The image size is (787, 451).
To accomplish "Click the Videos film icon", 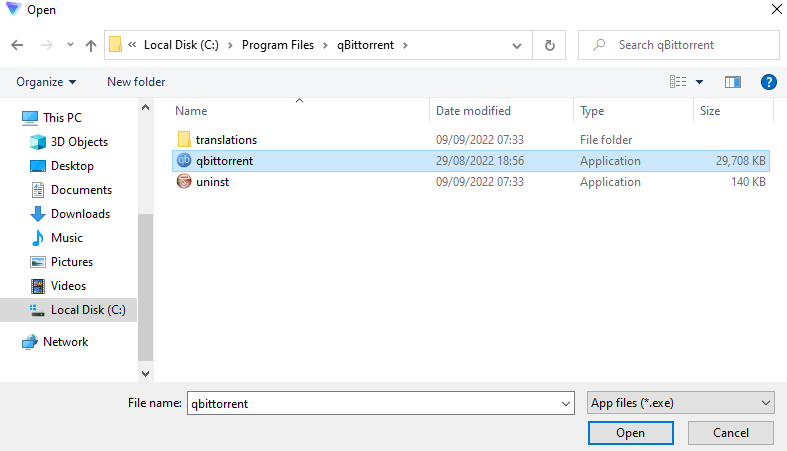I will click(38, 286).
